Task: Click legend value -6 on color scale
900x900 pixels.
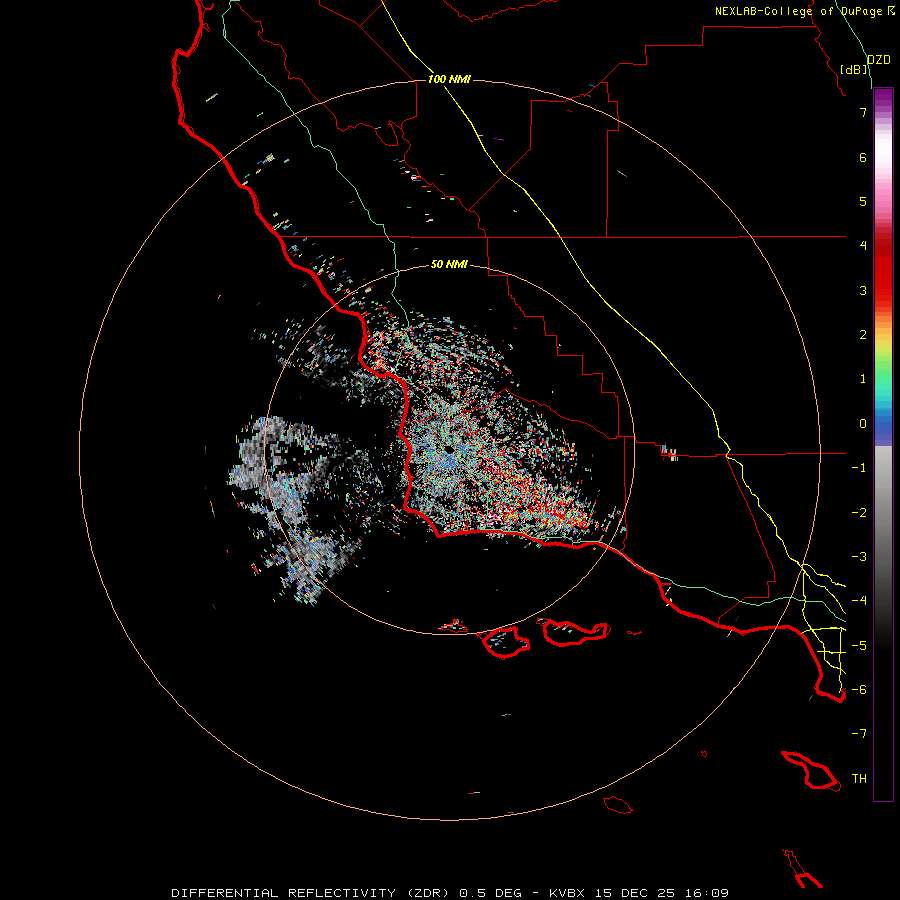Action: pos(859,690)
